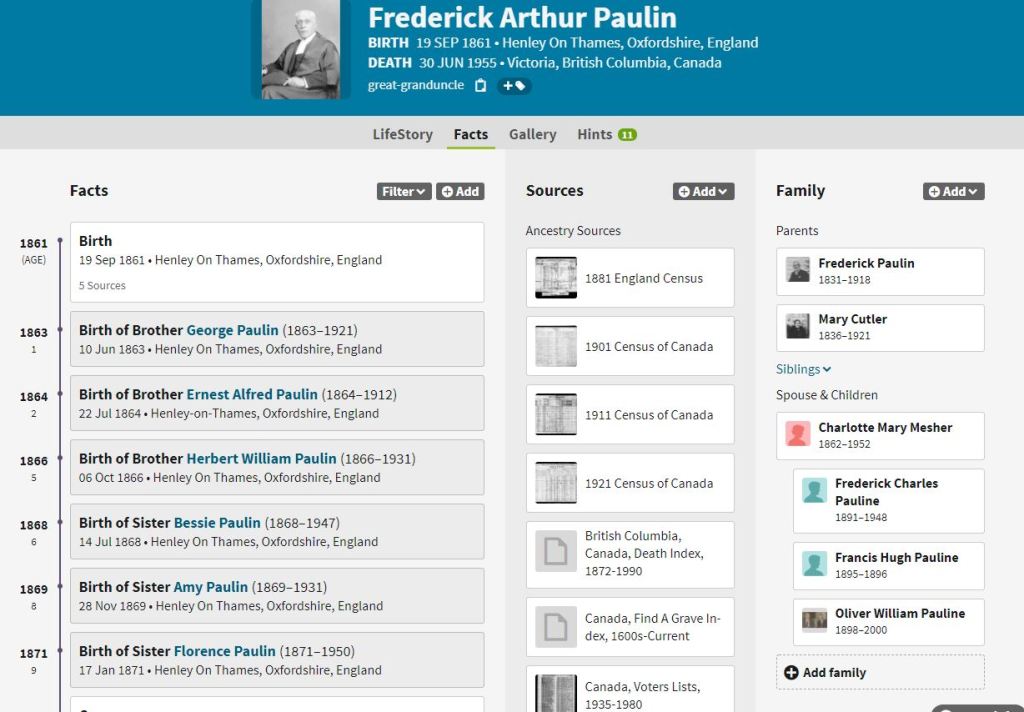The height and width of the screenshot is (712, 1024).
Task: Open the Hints tab
Action: 606,134
